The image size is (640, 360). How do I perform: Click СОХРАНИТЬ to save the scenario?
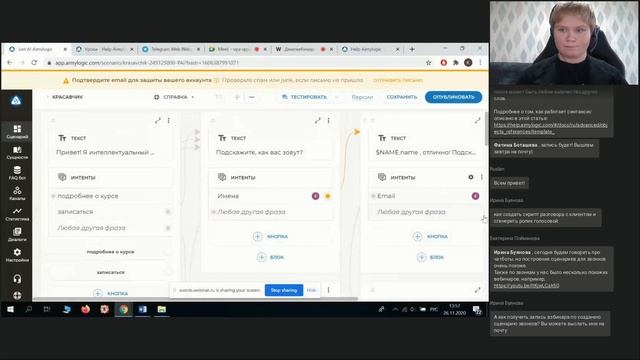(x=402, y=97)
